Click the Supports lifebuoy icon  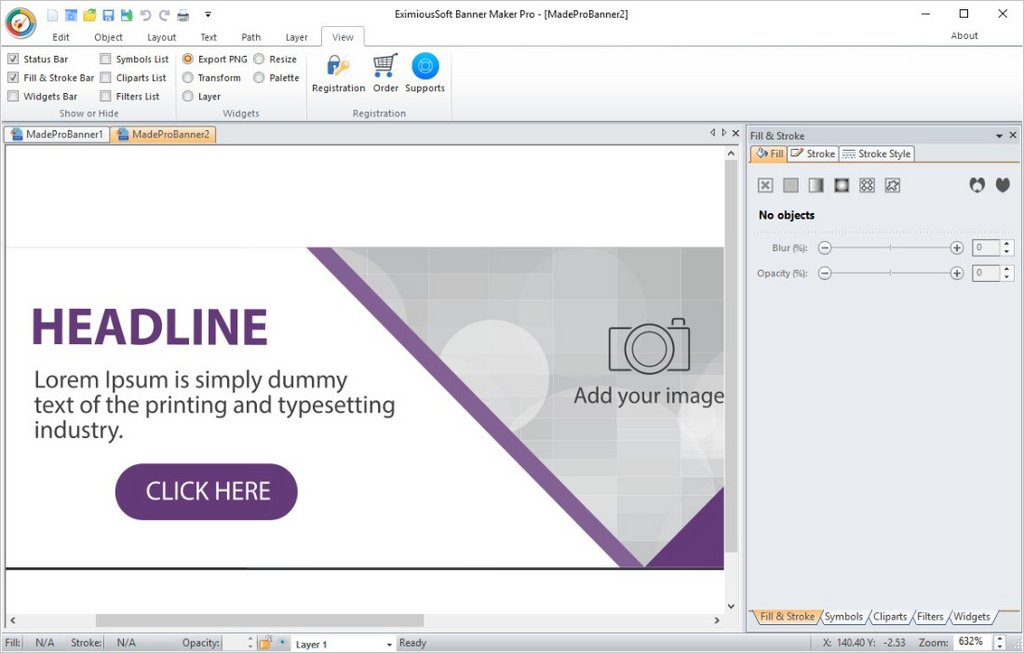click(425, 67)
